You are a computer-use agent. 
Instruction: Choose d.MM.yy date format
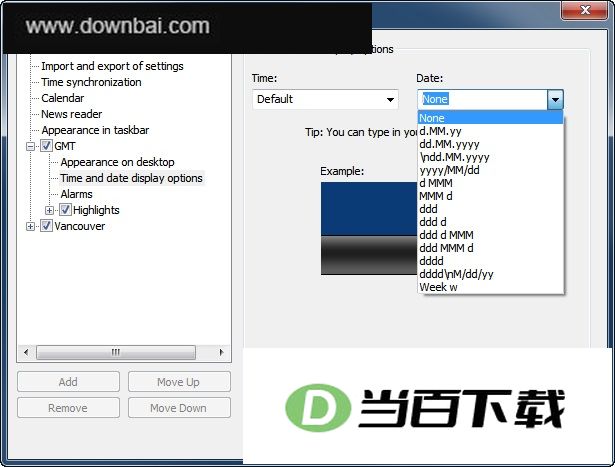point(491,131)
